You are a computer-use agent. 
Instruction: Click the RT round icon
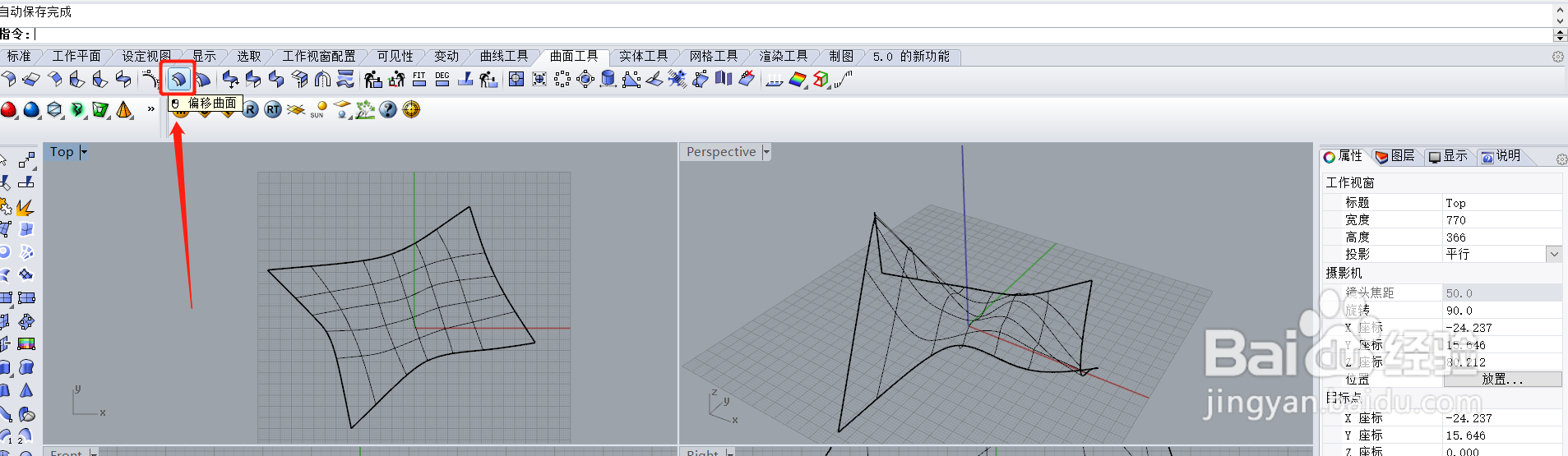tap(273, 109)
